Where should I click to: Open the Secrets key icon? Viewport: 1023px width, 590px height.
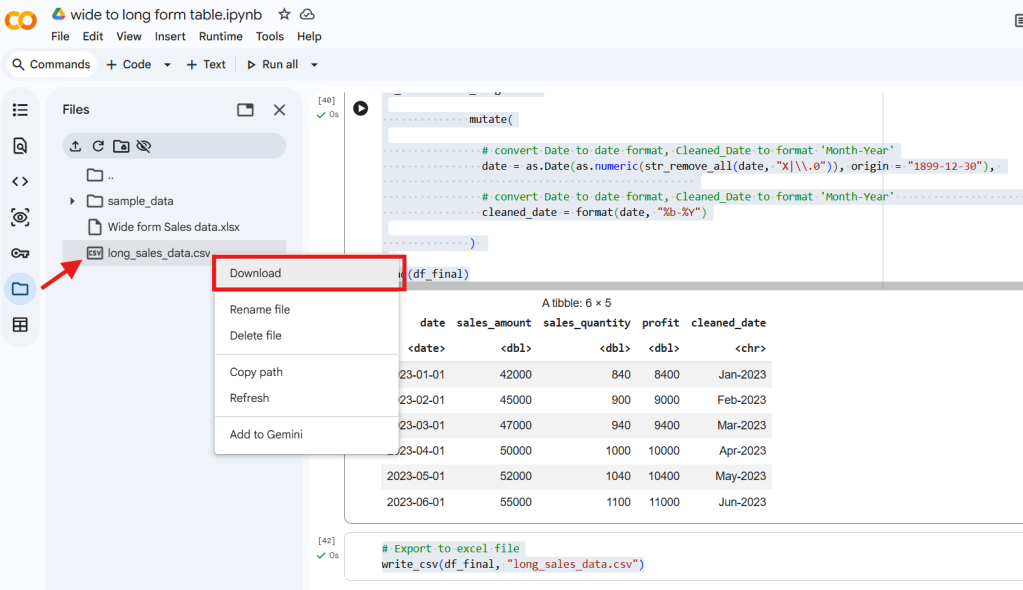pos(20,253)
